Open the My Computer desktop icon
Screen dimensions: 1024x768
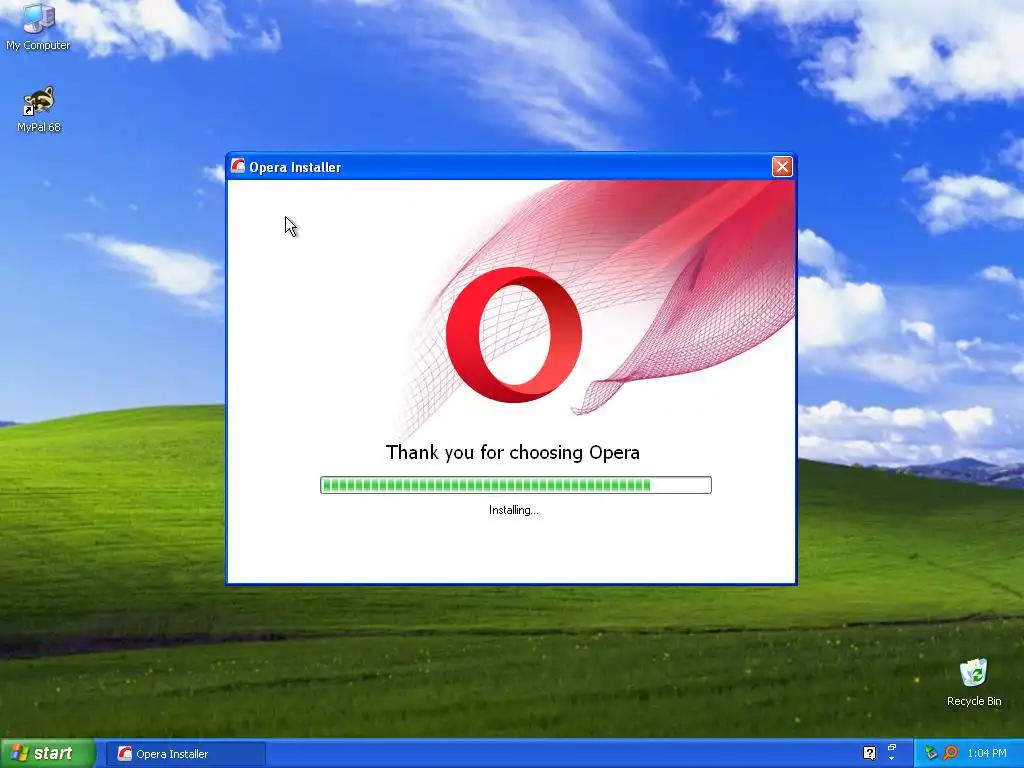(x=38, y=26)
